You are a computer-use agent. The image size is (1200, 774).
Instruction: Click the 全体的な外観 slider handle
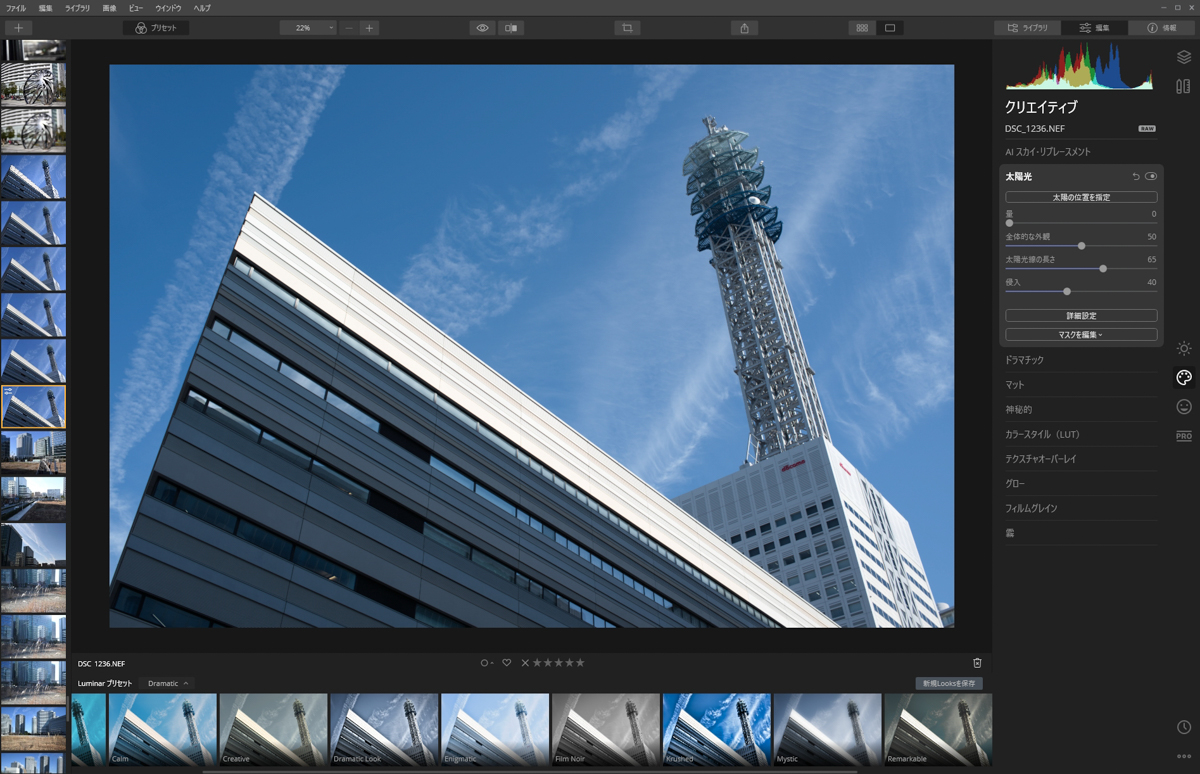click(1081, 246)
